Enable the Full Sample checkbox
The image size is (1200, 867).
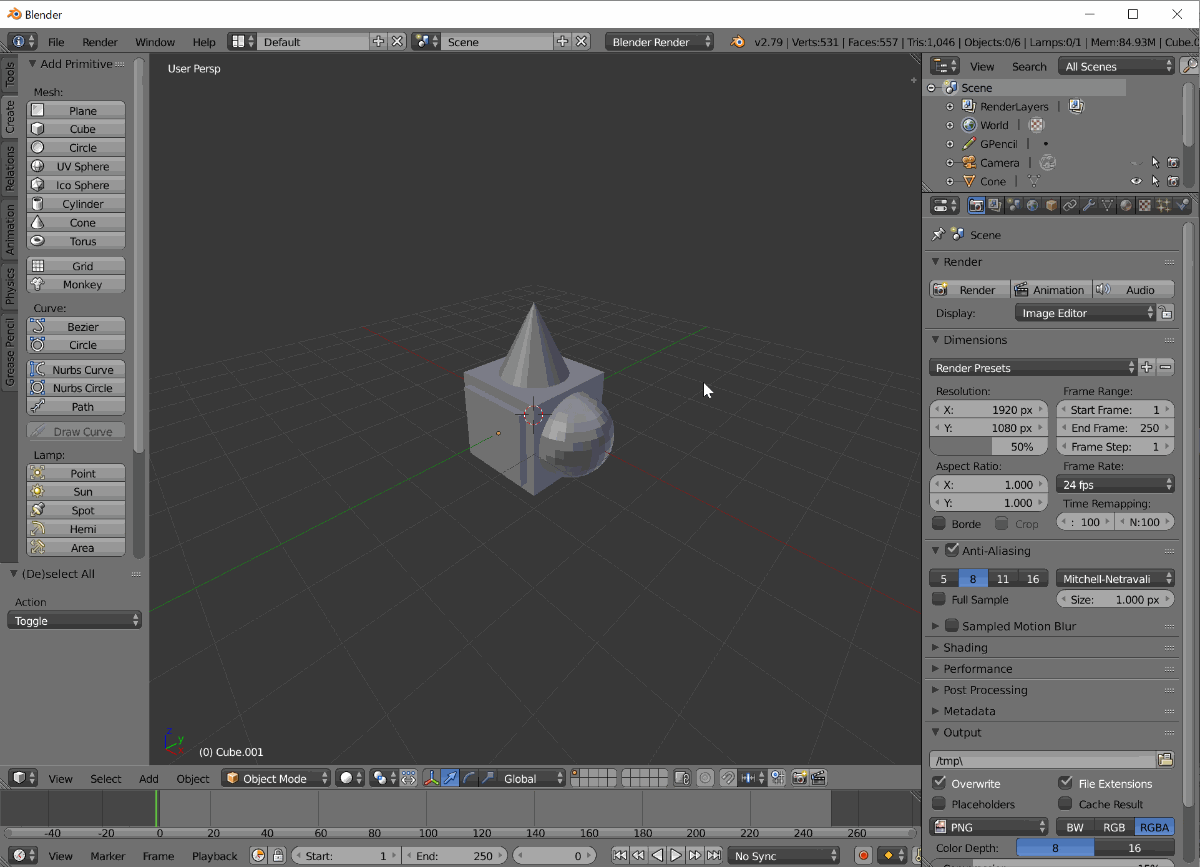[x=938, y=599]
